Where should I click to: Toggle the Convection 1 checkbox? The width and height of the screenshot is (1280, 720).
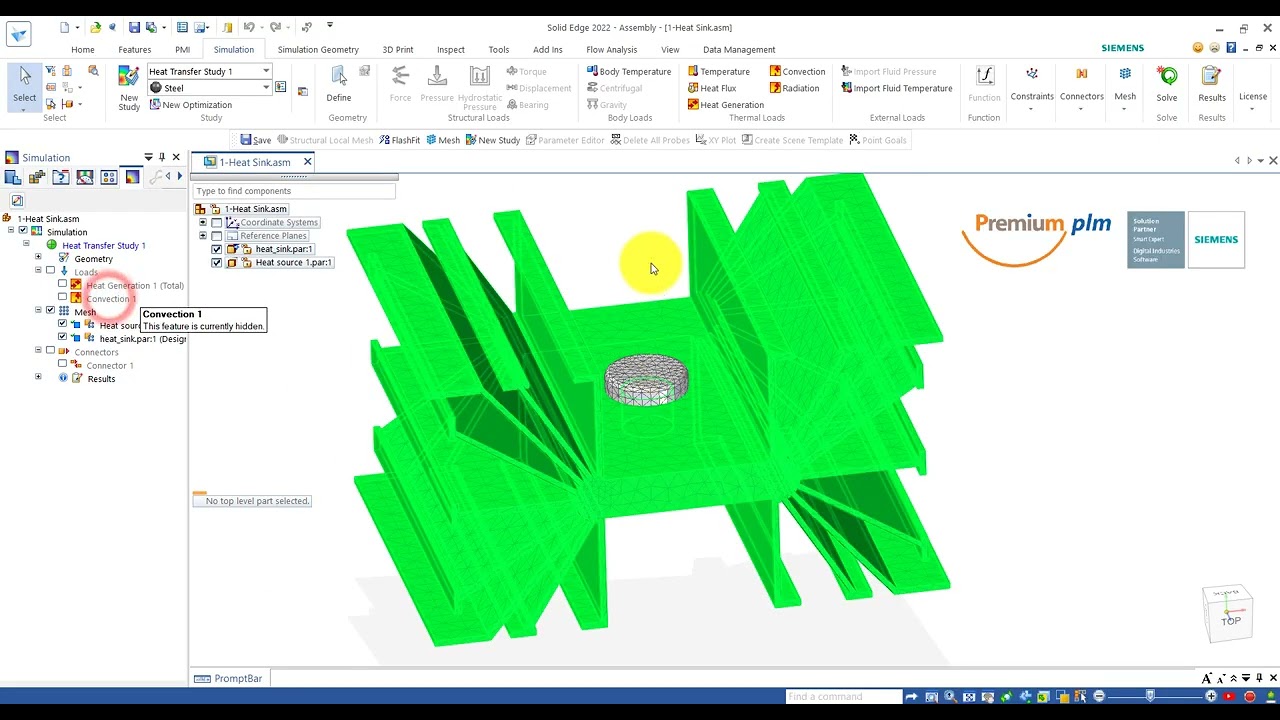coord(62,297)
